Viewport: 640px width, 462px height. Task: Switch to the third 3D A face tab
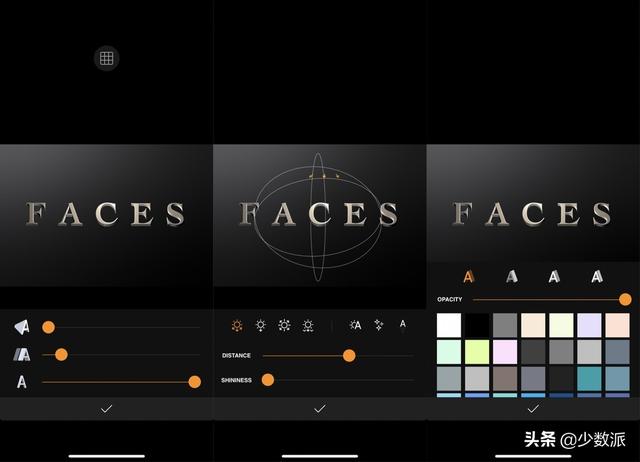click(x=554, y=277)
